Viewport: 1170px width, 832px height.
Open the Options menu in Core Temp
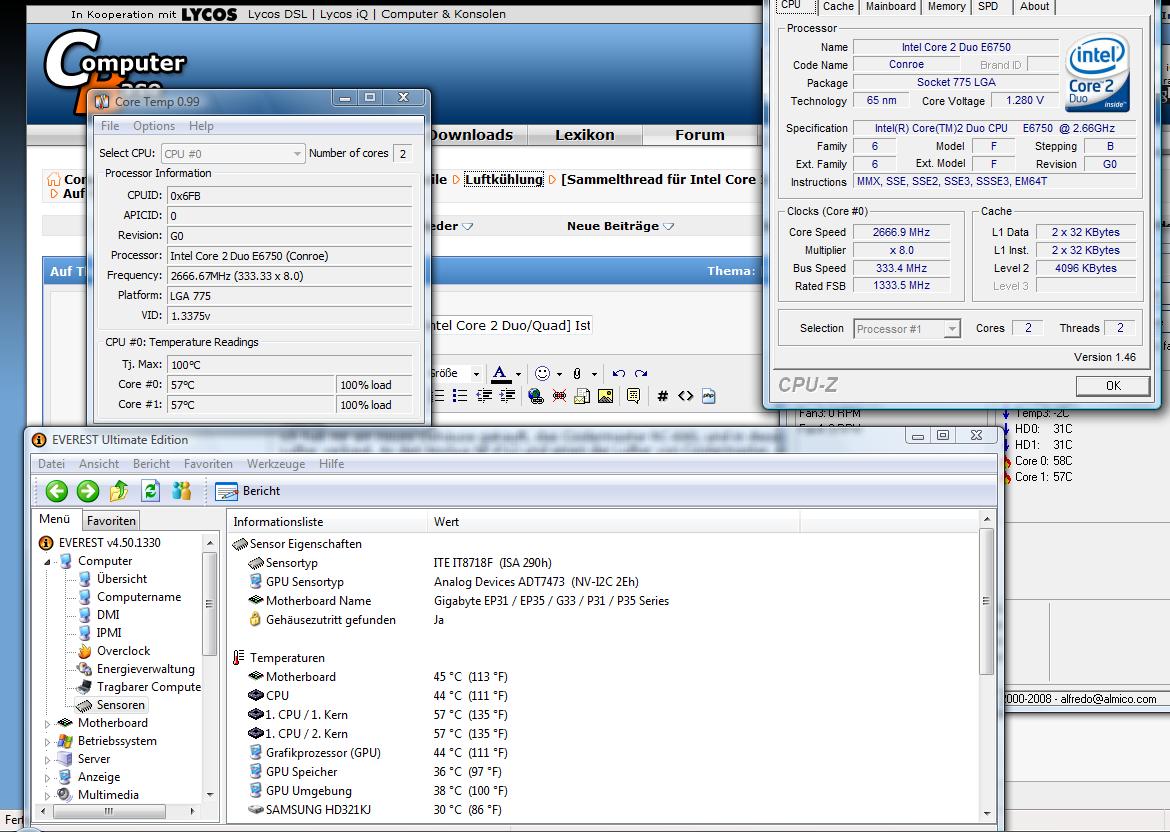coord(154,126)
